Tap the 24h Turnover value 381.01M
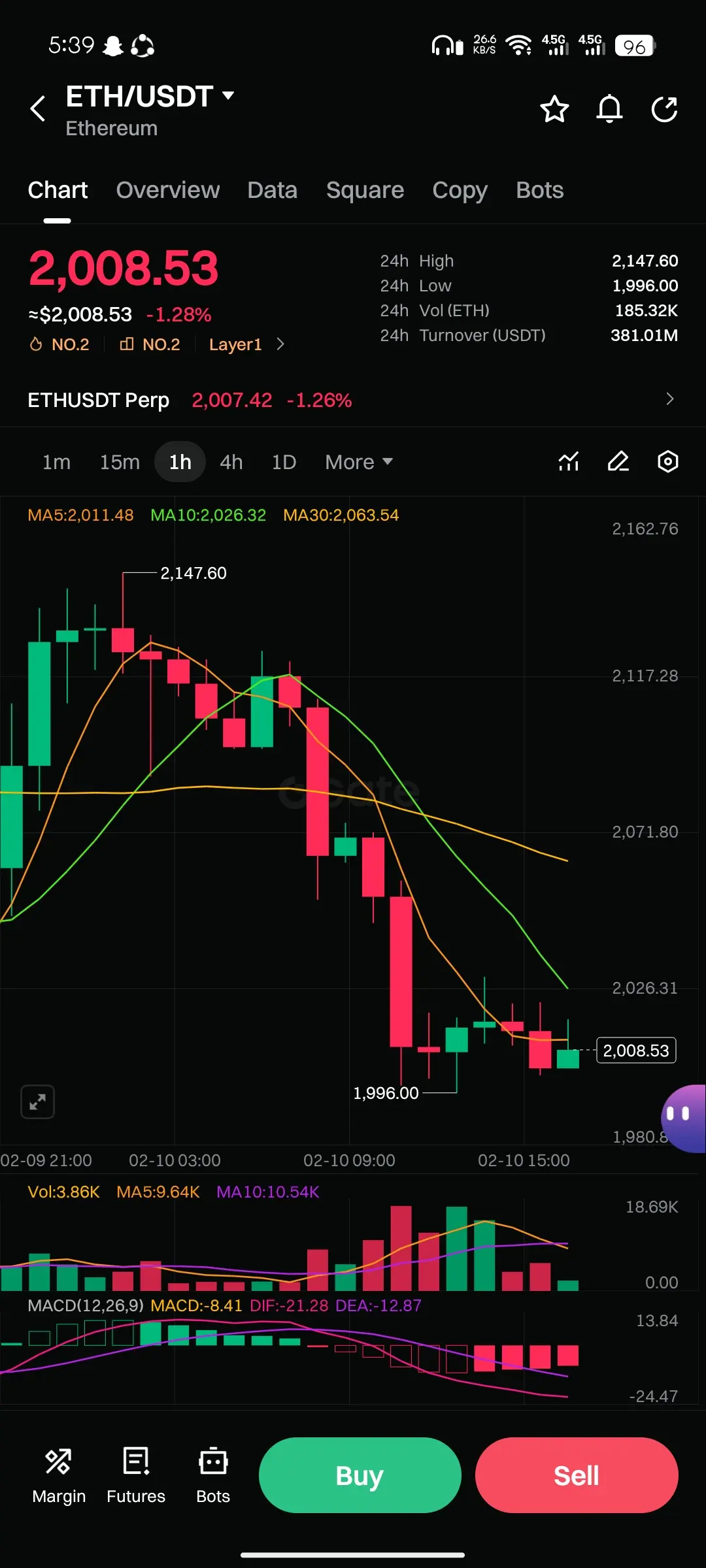This screenshot has width=706, height=1568. click(644, 335)
